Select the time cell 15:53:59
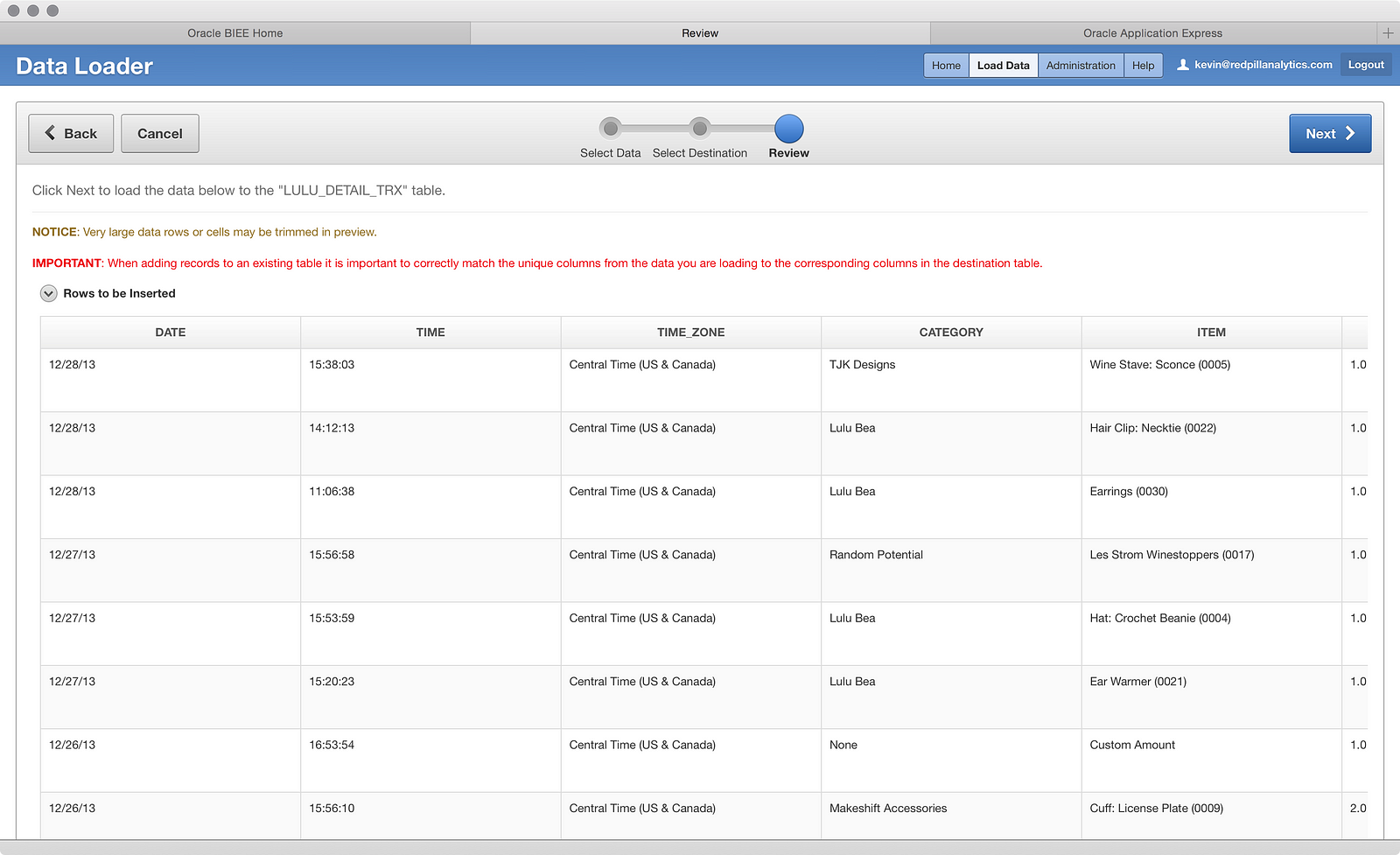1400x855 pixels. pos(430,634)
